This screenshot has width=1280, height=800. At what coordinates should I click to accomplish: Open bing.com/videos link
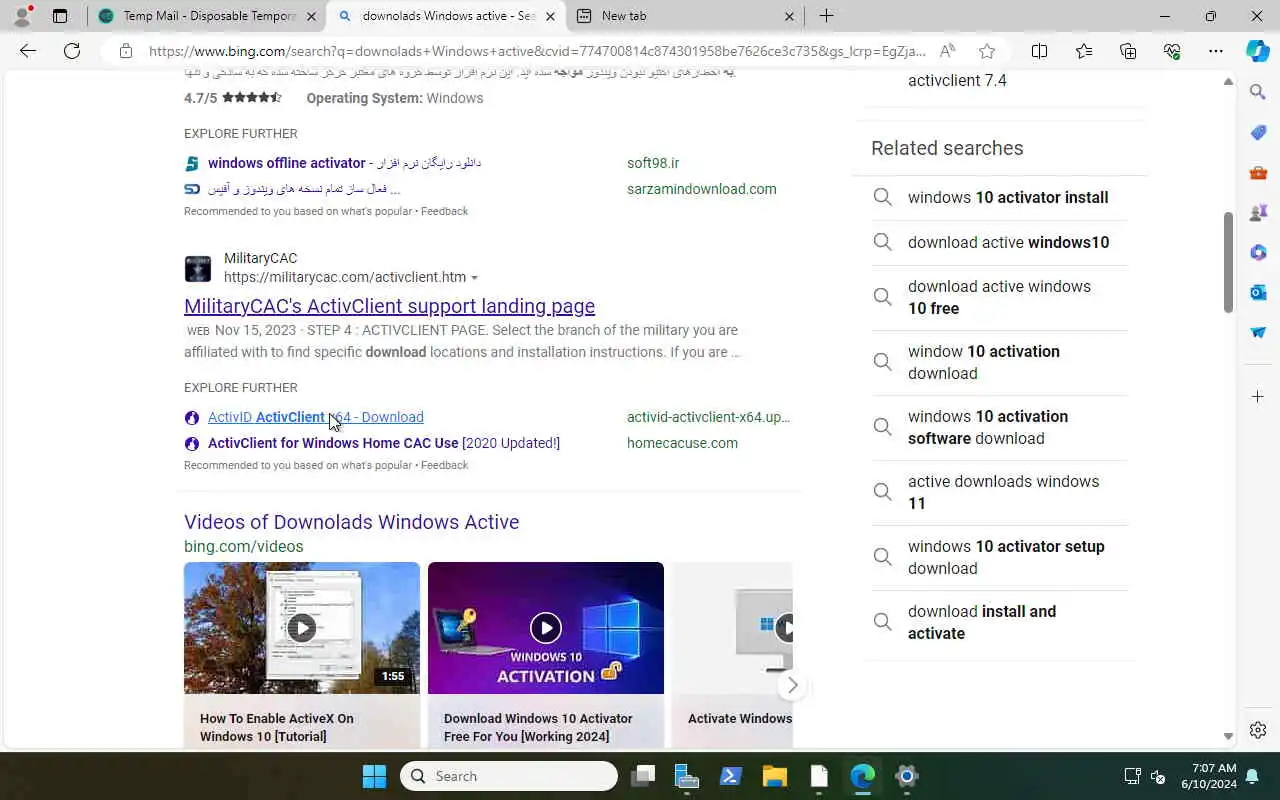click(243, 546)
